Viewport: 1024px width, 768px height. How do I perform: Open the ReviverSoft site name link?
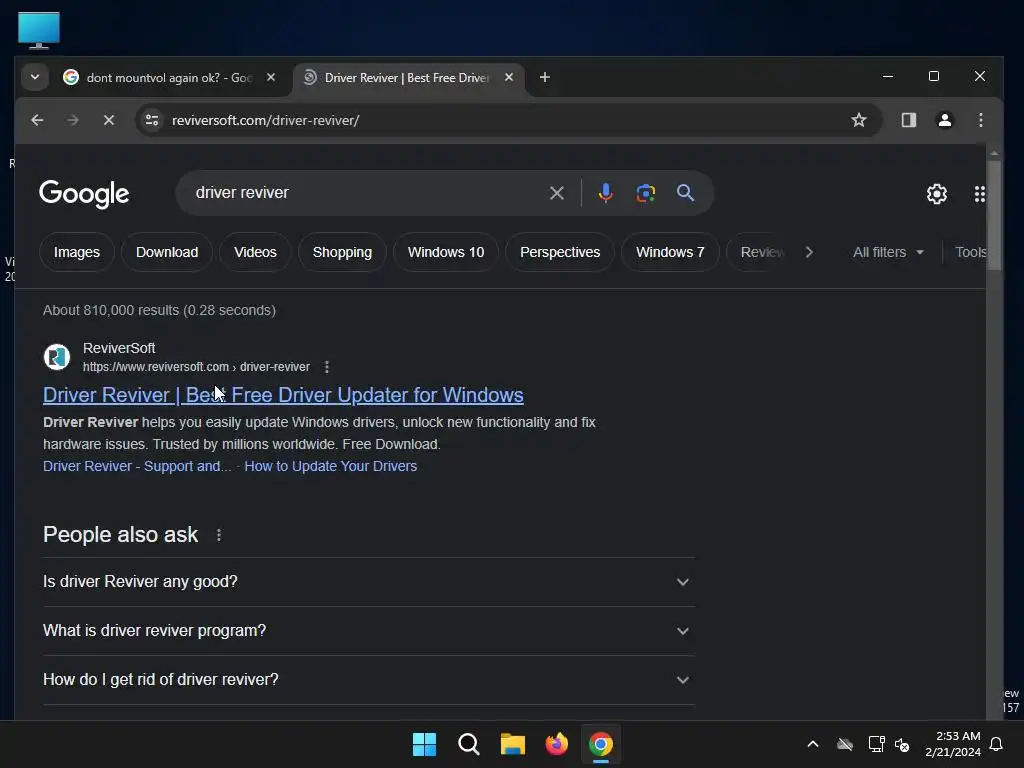[119, 348]
